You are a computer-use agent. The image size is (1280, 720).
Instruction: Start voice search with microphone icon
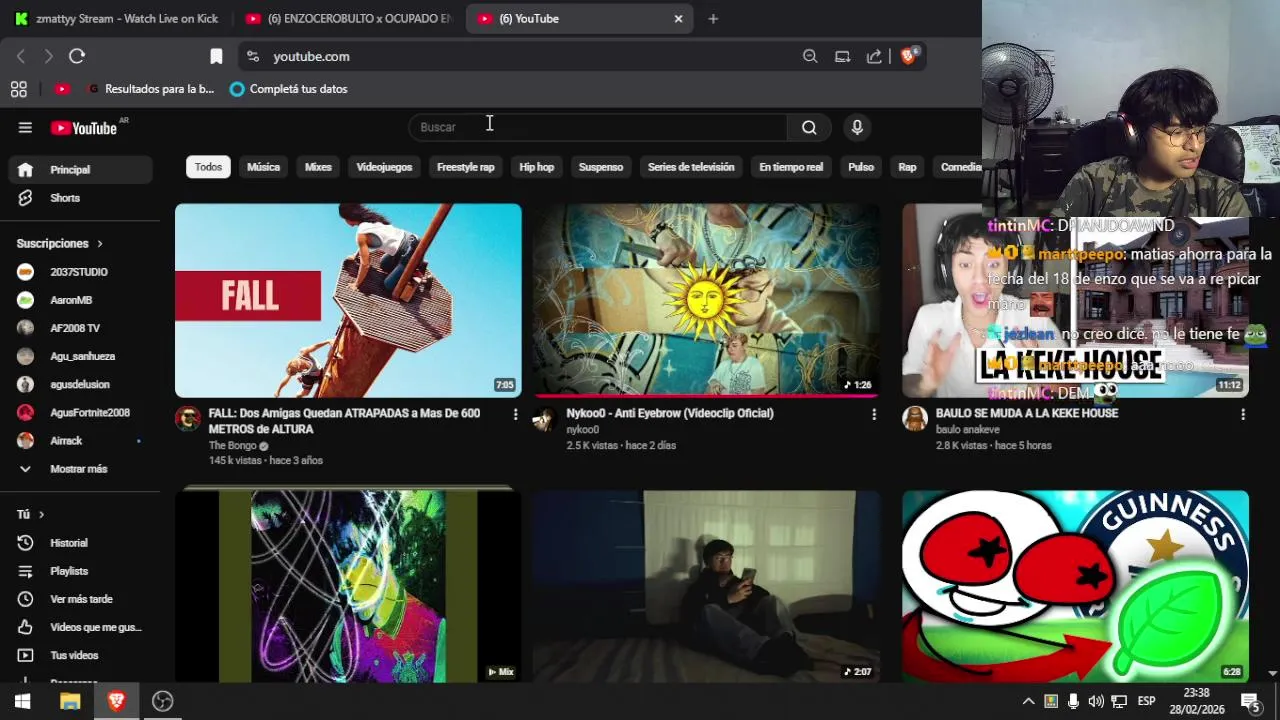857,127
